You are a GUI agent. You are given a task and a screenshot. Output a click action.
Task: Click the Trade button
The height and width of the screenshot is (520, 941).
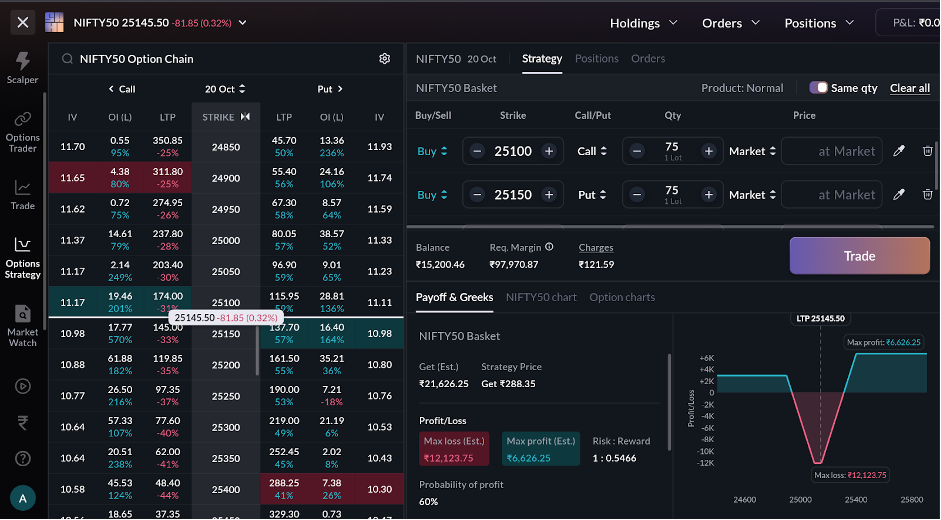[859, 256]
